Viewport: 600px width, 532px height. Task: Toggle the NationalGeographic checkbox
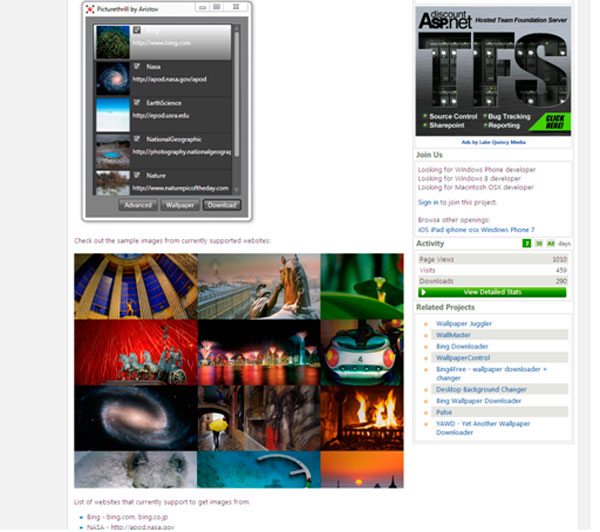pos(137,139)
